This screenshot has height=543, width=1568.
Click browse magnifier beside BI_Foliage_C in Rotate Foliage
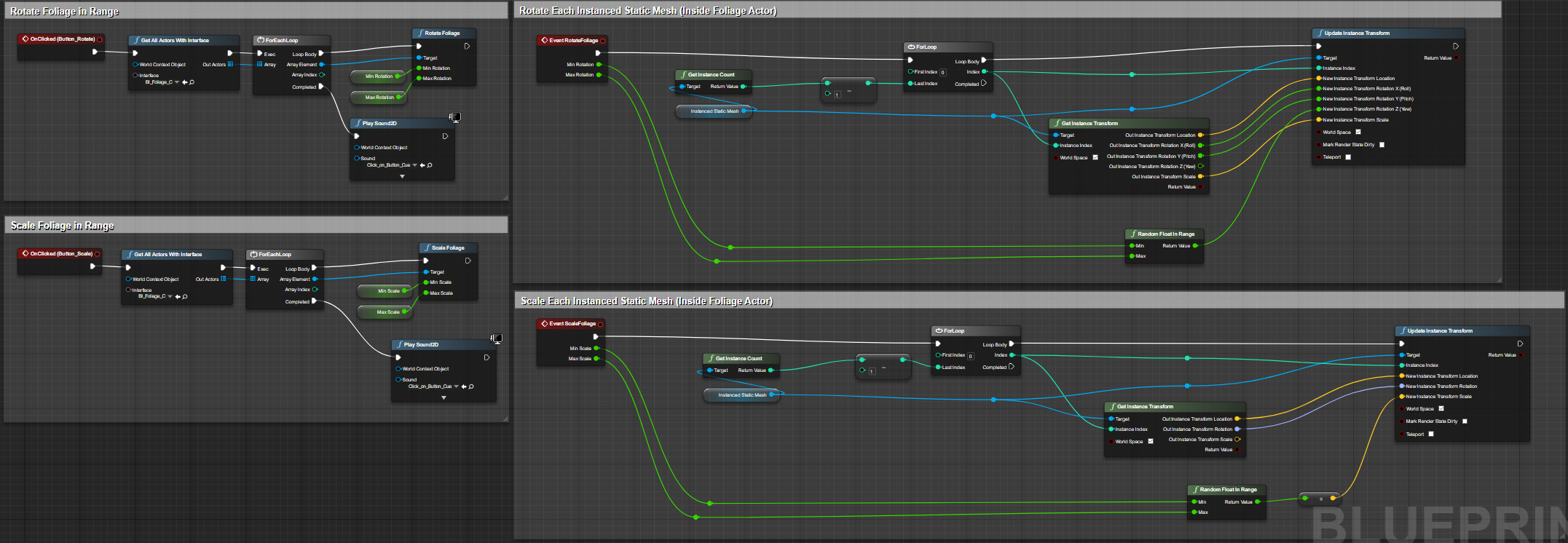[192, 82]
